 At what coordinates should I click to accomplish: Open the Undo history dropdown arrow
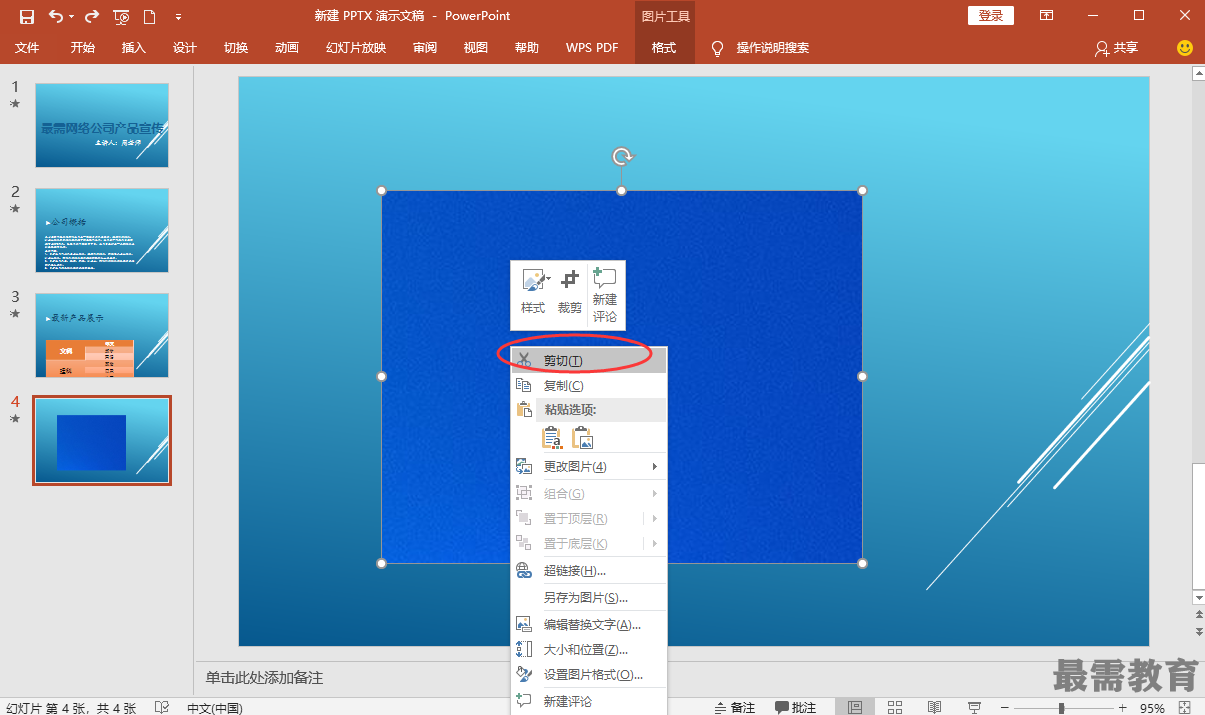72,16
